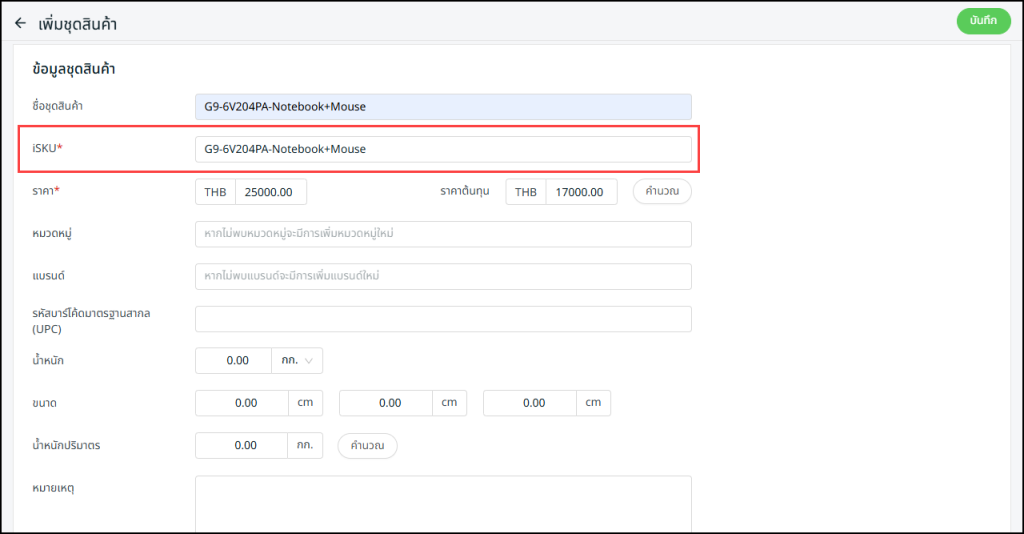Click the first ขนาด dimension field
The width and height of the screenshot is (1024, 534).
click(242, 403)
